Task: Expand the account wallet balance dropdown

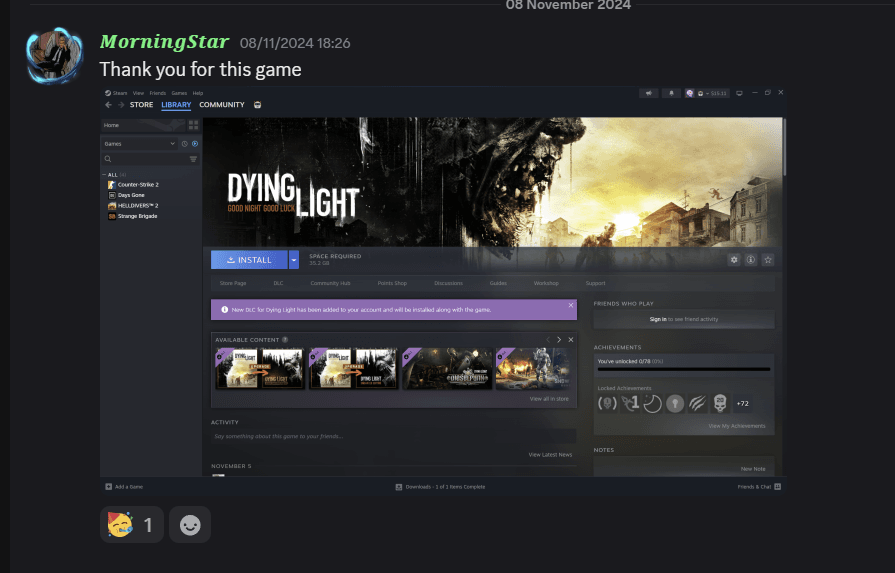Action: click(x=712, y=93)
